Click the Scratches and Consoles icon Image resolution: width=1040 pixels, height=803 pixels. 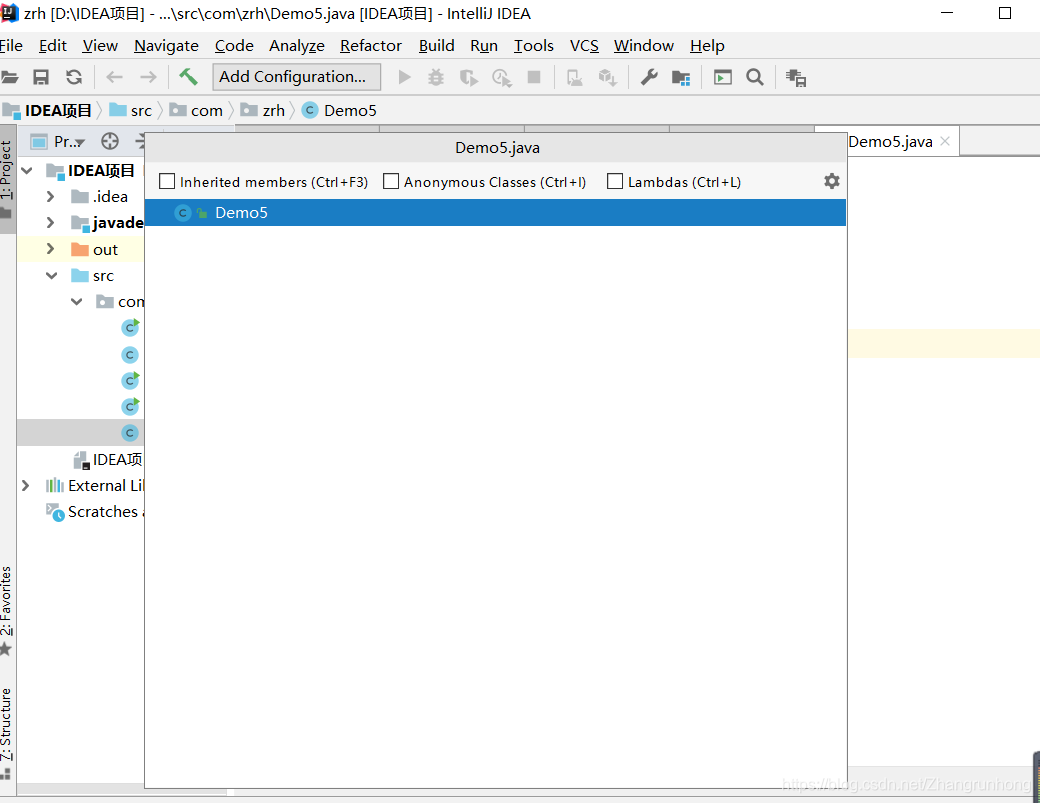click(x=55, y=512)
